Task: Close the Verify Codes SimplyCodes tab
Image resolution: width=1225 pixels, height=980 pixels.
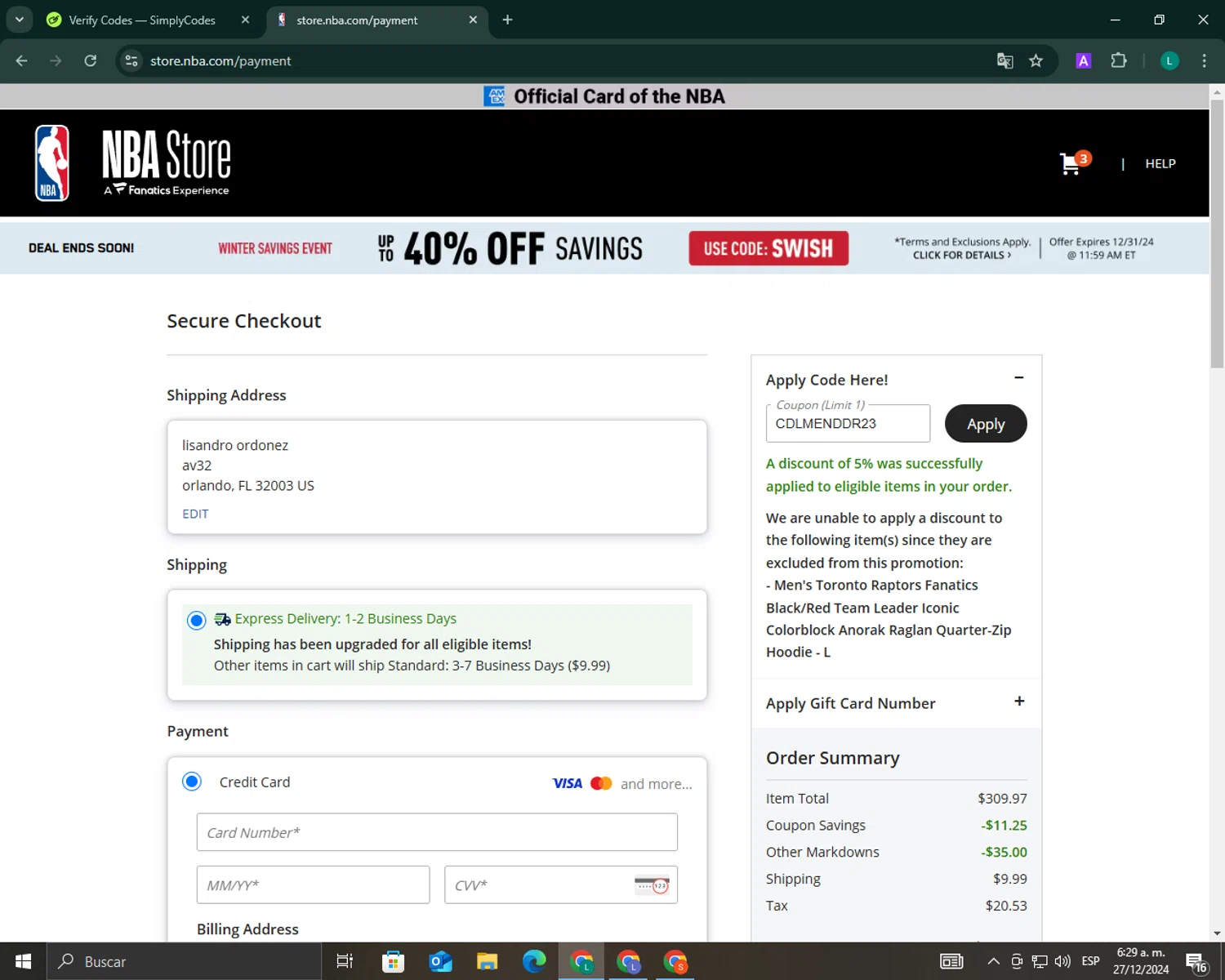Action: [x=245, y=20]
